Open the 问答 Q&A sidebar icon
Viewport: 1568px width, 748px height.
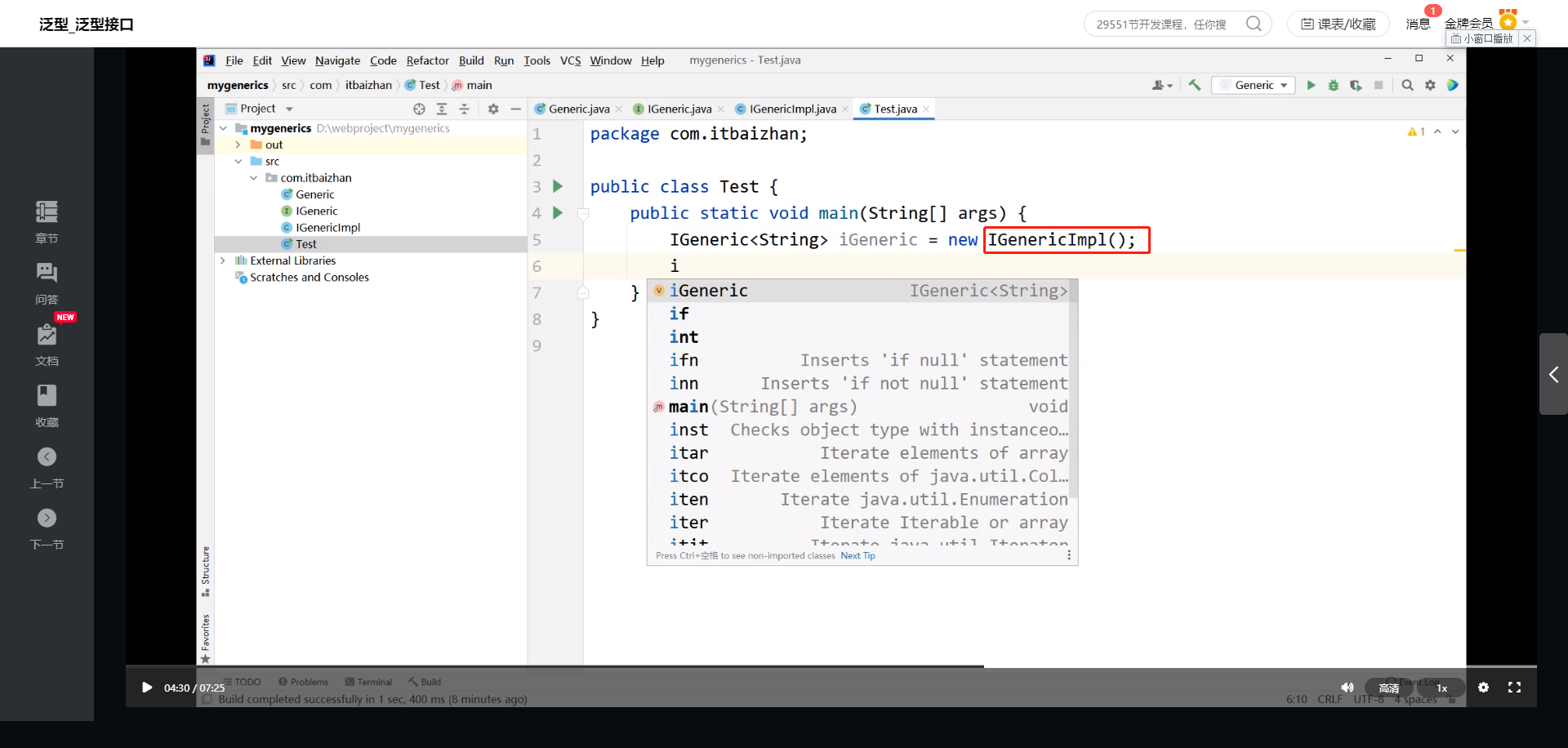(x=47, y=283)
